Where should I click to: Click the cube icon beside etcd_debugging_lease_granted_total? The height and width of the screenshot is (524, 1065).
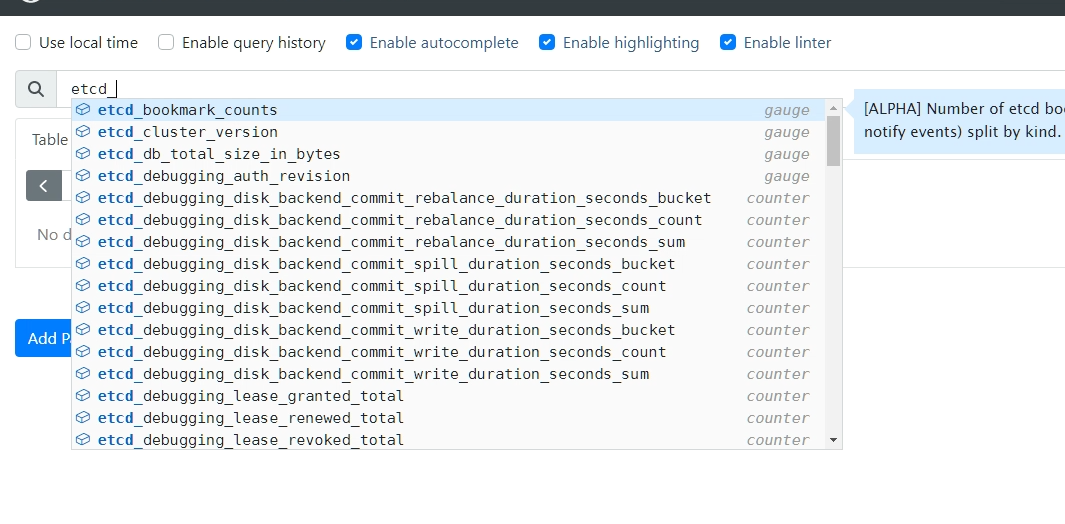83,396
